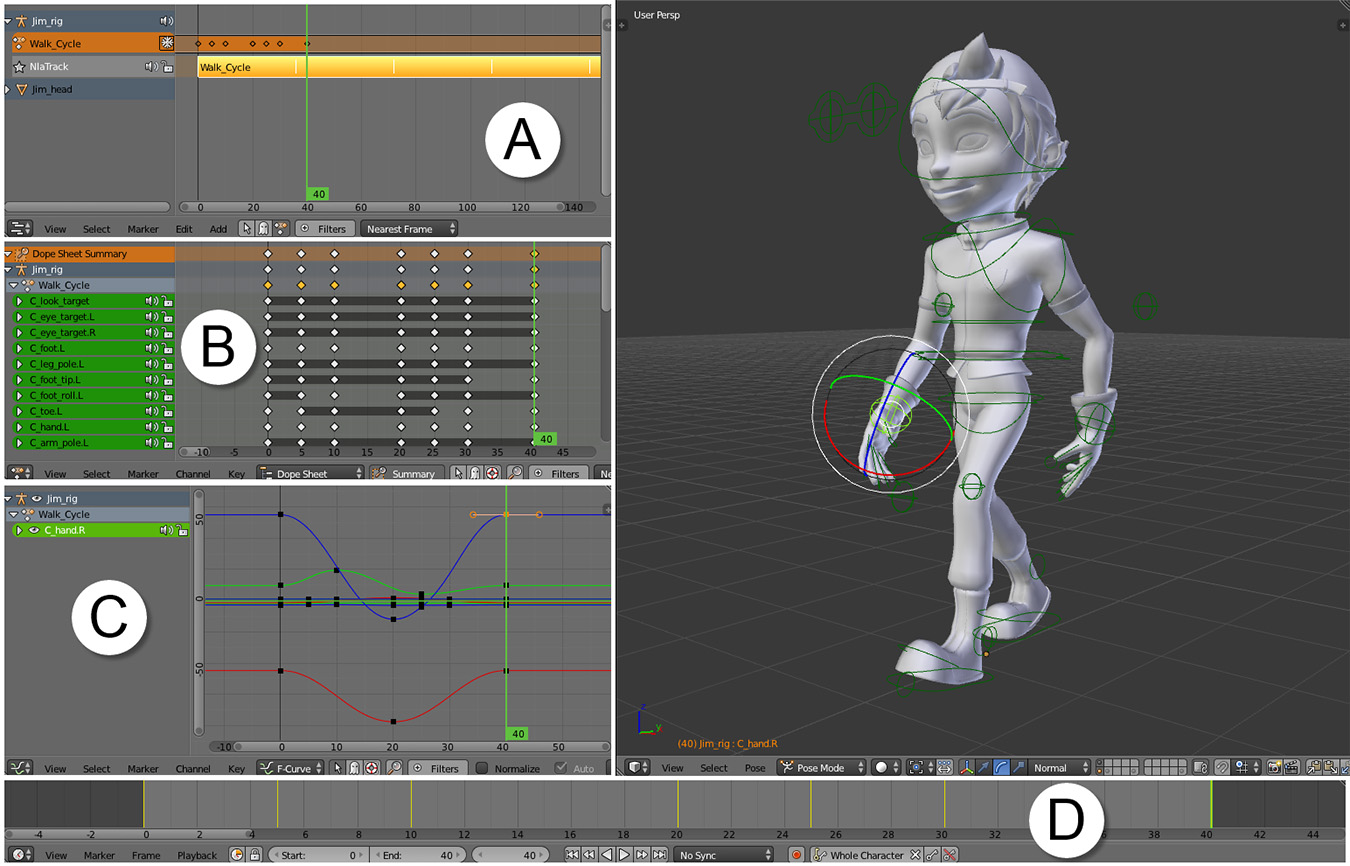
Task: Mute the C_hand.L channel speaker icon
Action: 150,427
